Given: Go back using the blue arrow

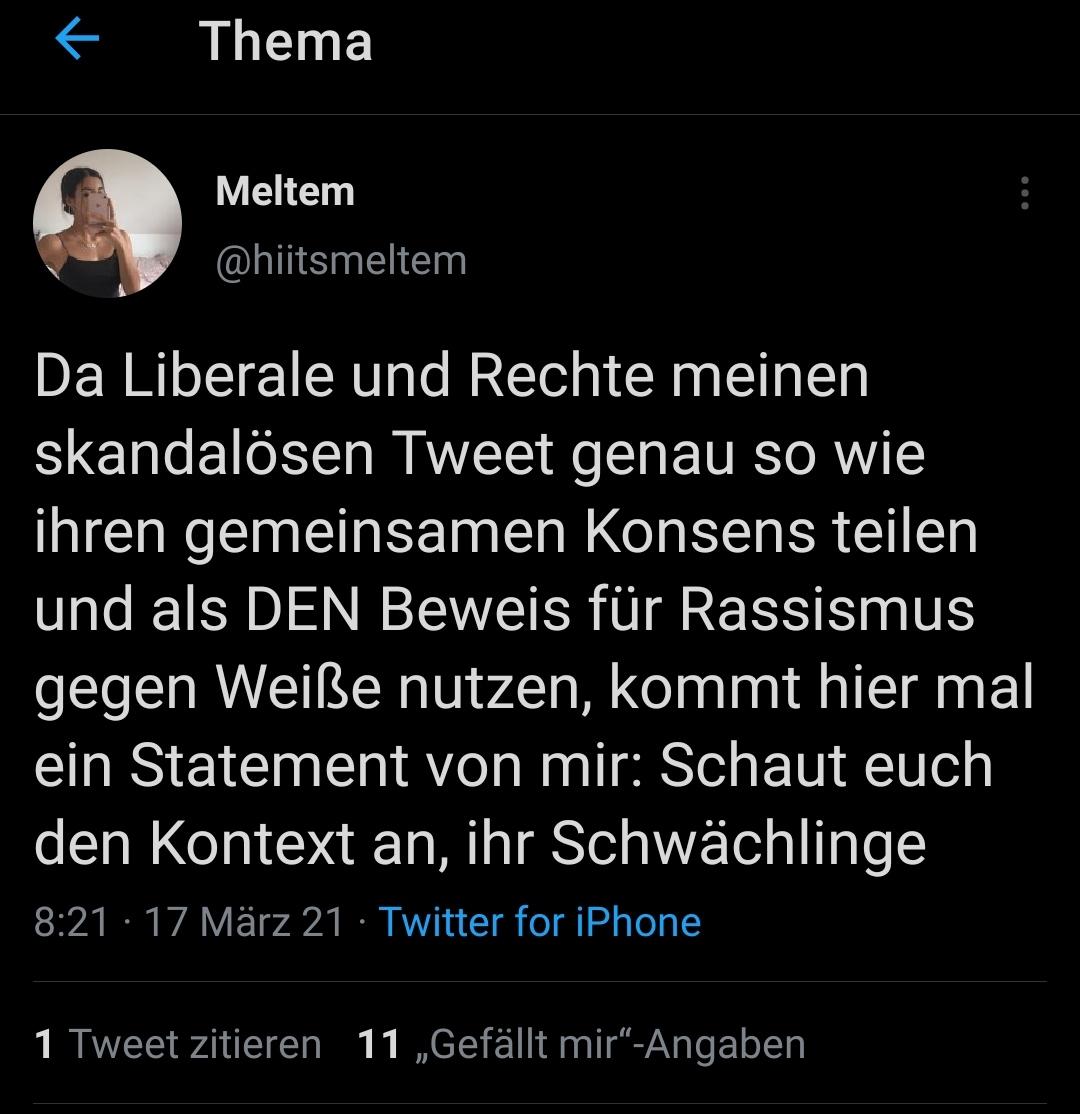Looking at the screenshot, I should click(x=77, y=38).
